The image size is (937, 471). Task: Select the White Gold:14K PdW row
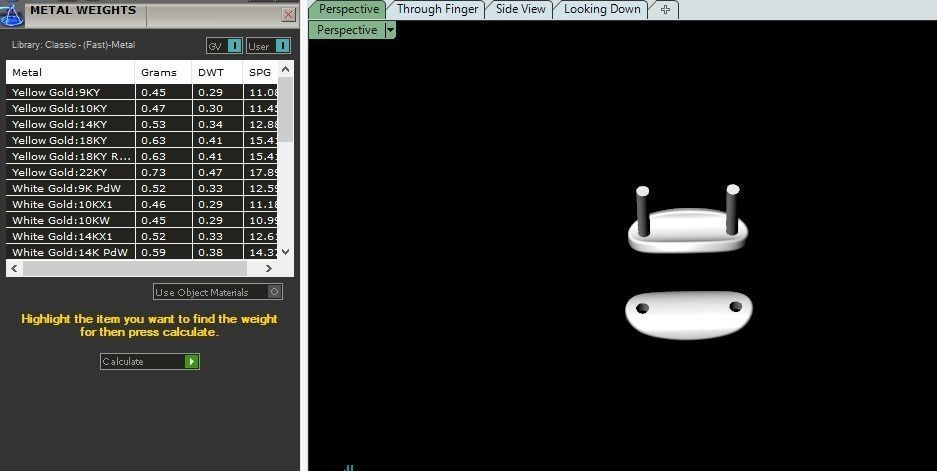click(x=142, y=252)
